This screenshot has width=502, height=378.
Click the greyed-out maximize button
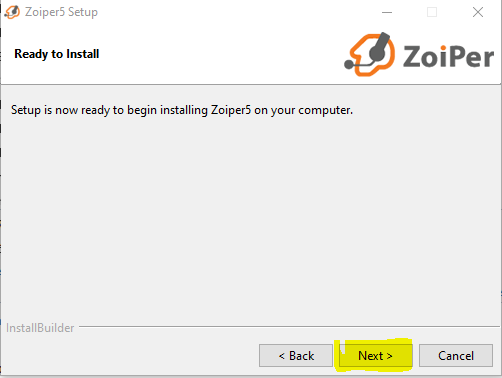(x=432, y=12)
